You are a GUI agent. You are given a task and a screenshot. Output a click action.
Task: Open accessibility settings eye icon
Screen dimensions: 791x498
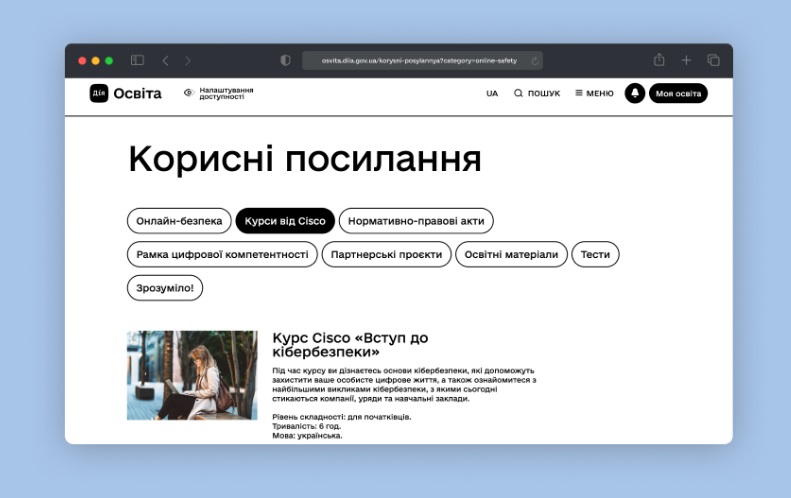click(188, 93)
